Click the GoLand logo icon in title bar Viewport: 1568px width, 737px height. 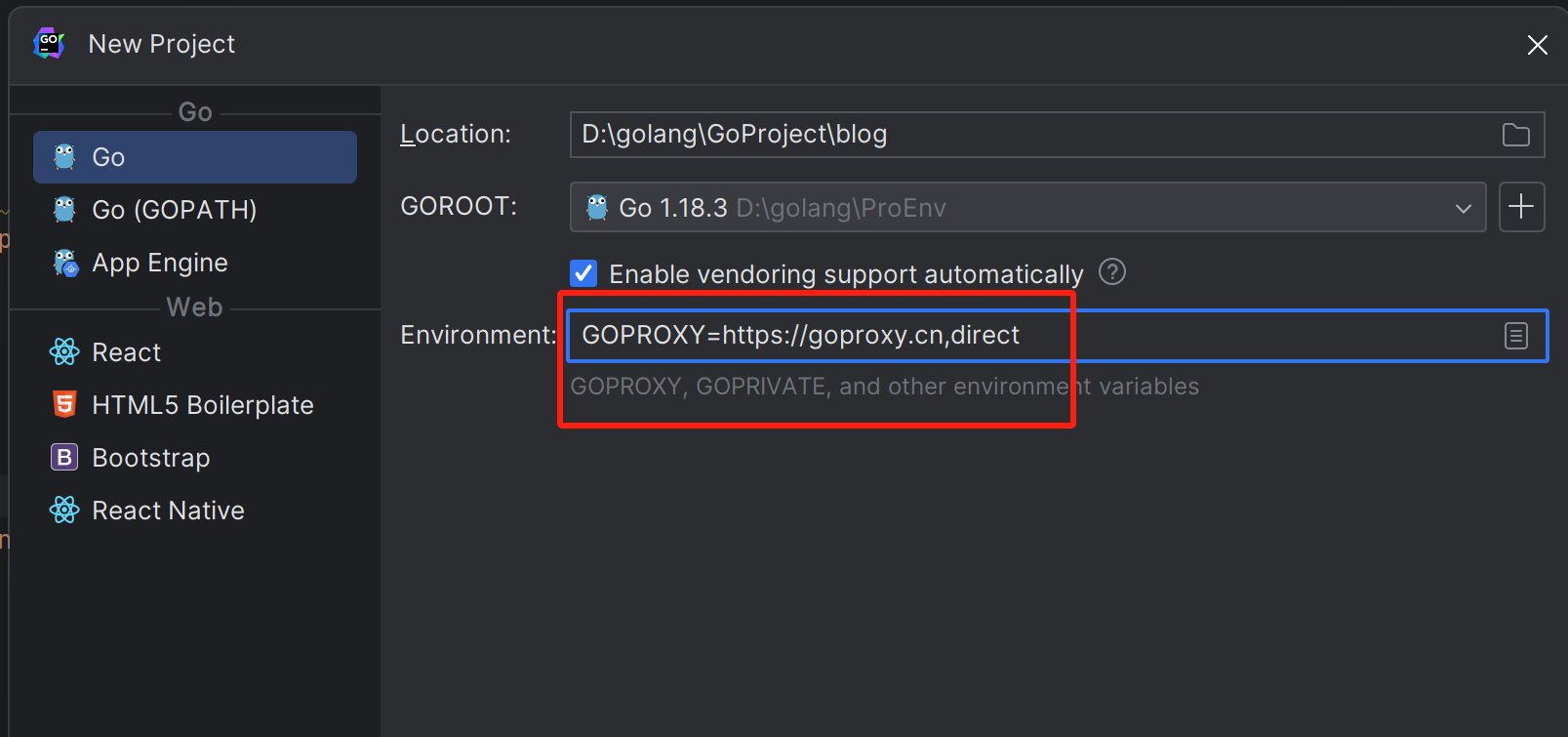[48, 44]
